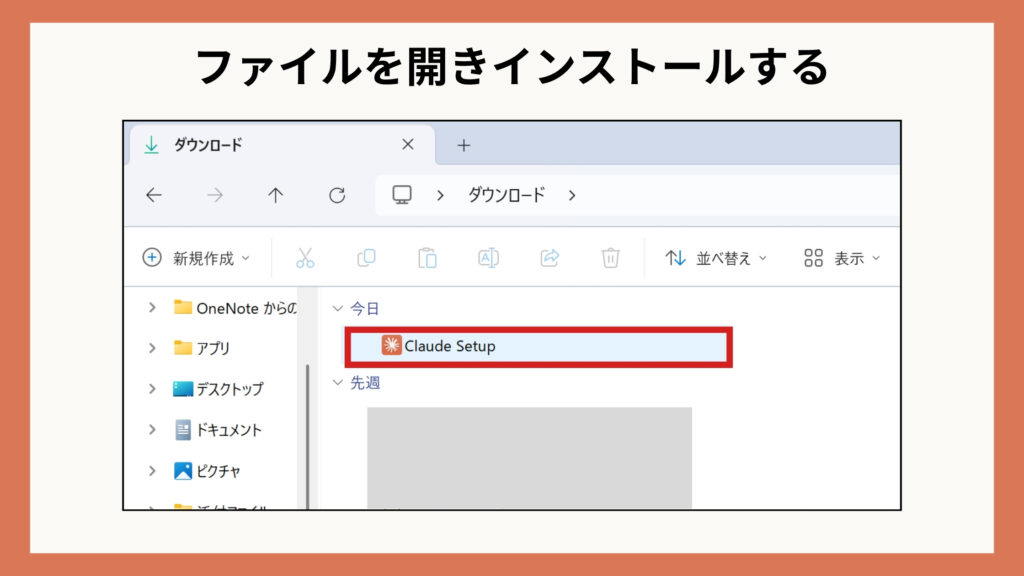Close the ダウンロード tab
The height and width of the screenshot is (576, 1024).
tap(408, 144)
